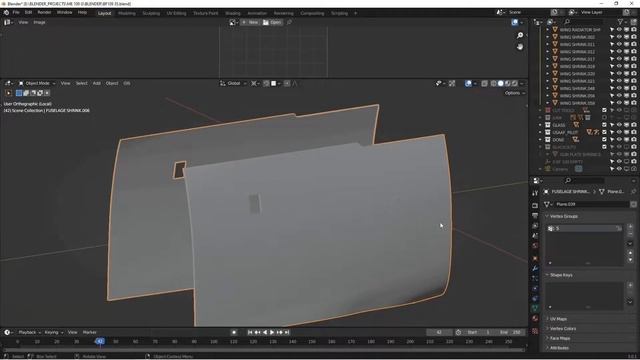
Task: Open the File menu
Action: pyautogui.click(x=16, y=13)
